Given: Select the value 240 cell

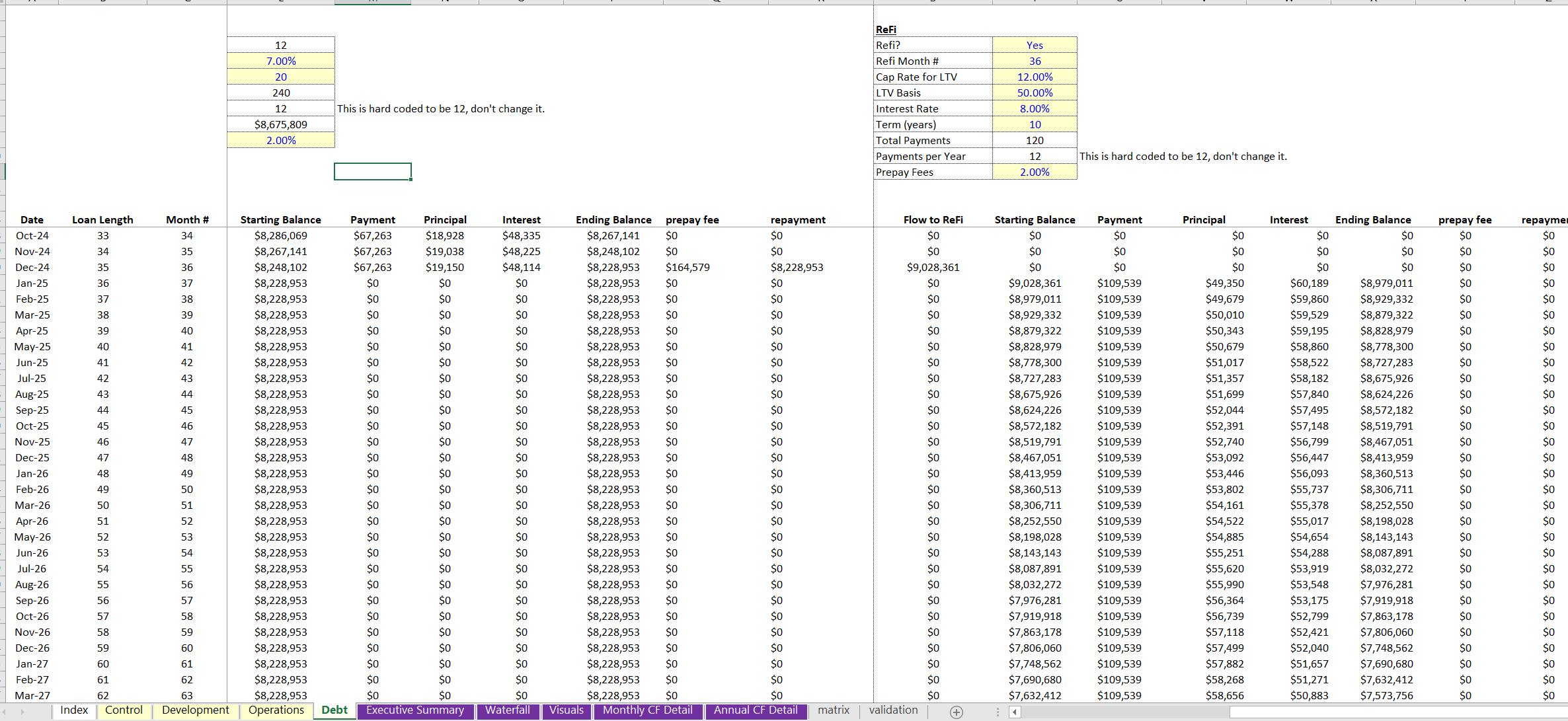Looking at the screenshot, I should click(x=281, y=93).
